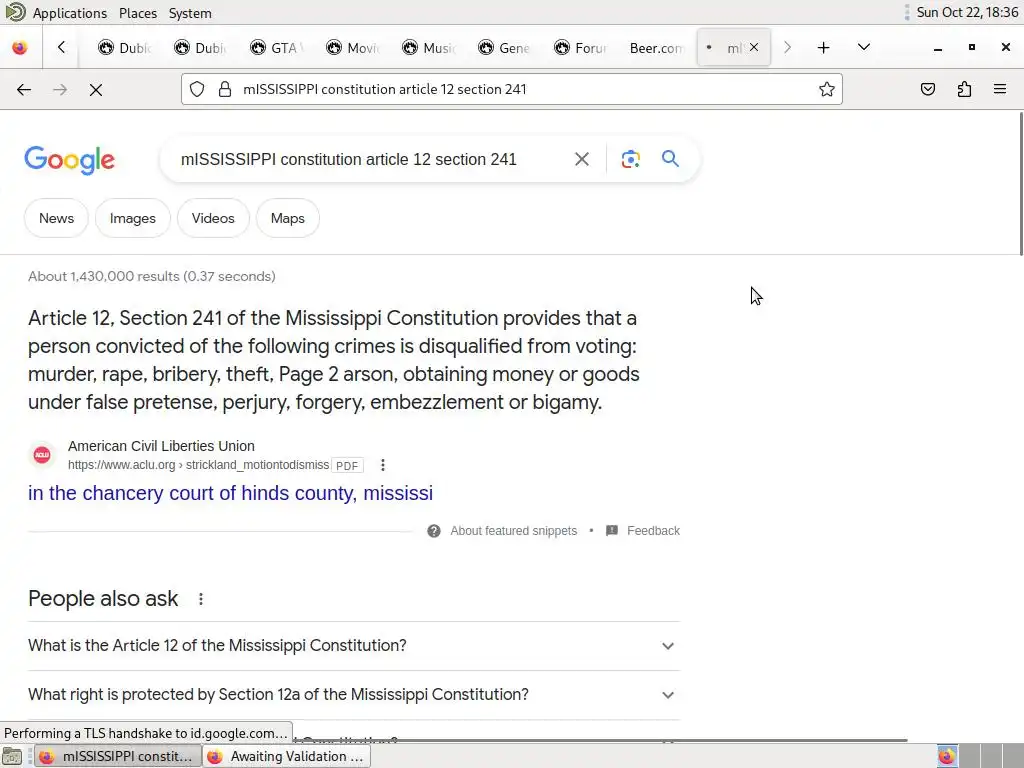Switch to the Forum tab
This screenshot has height=768, width=1024.
(580, 48)
